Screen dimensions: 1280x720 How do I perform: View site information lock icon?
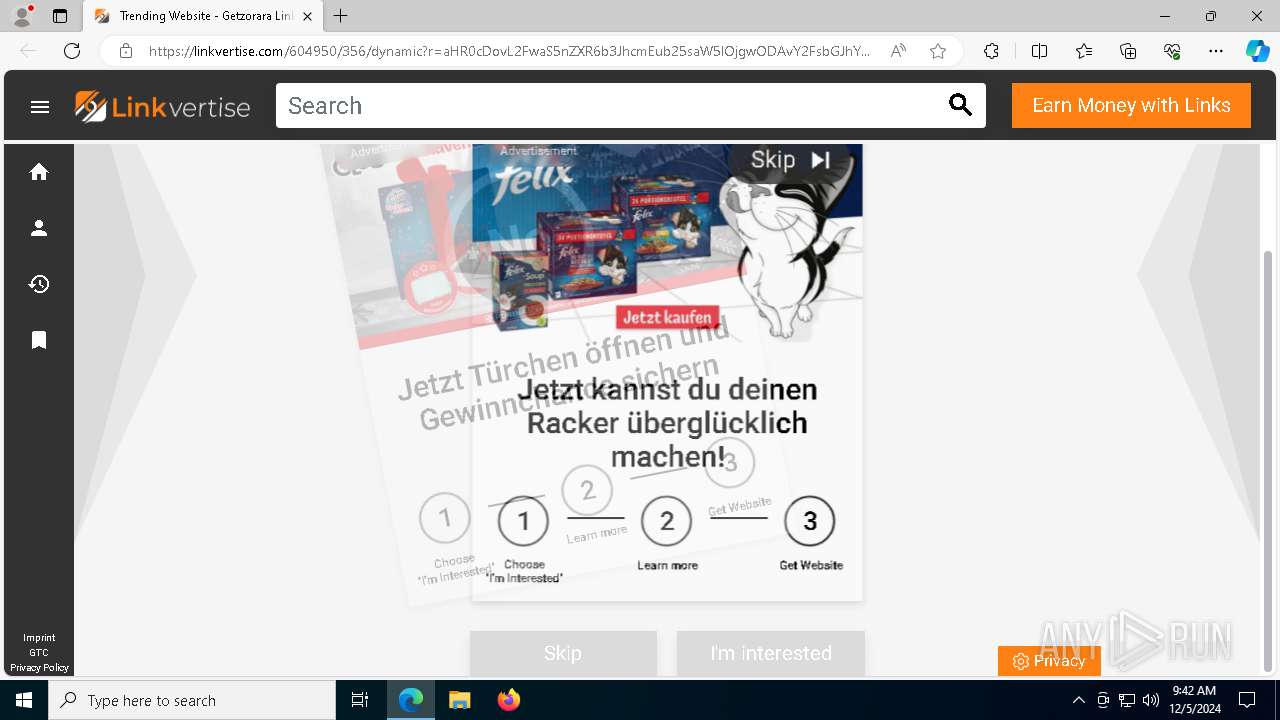pyautogui.click(x=126, y=51)
